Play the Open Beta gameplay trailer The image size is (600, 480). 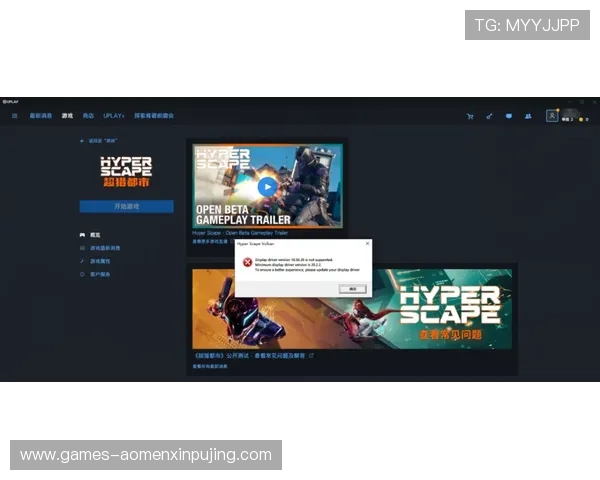click(x=266, y=186)
